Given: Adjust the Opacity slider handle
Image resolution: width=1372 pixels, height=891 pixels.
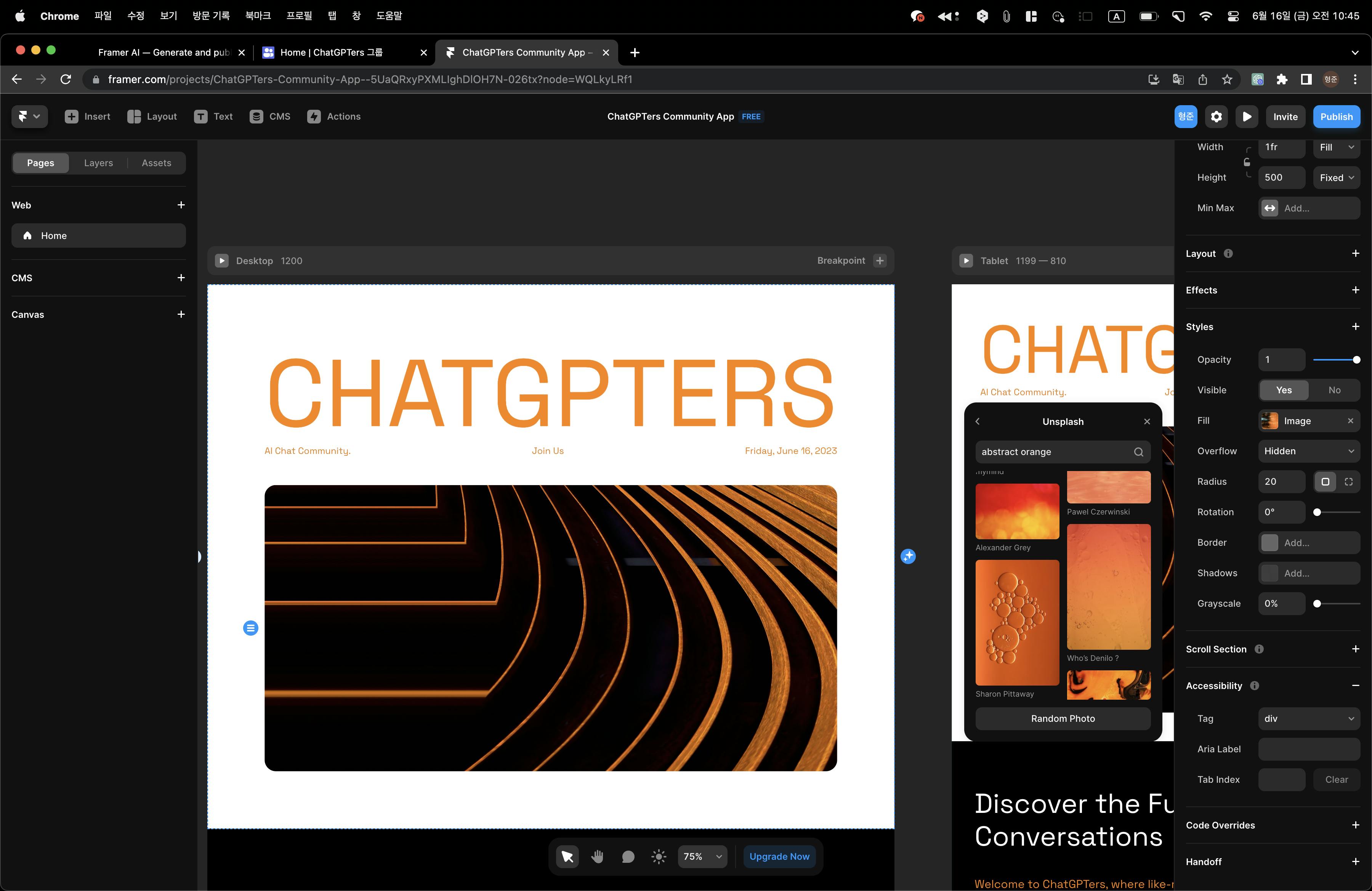Looking at the screenshot, I should (x=1356, y=360).
